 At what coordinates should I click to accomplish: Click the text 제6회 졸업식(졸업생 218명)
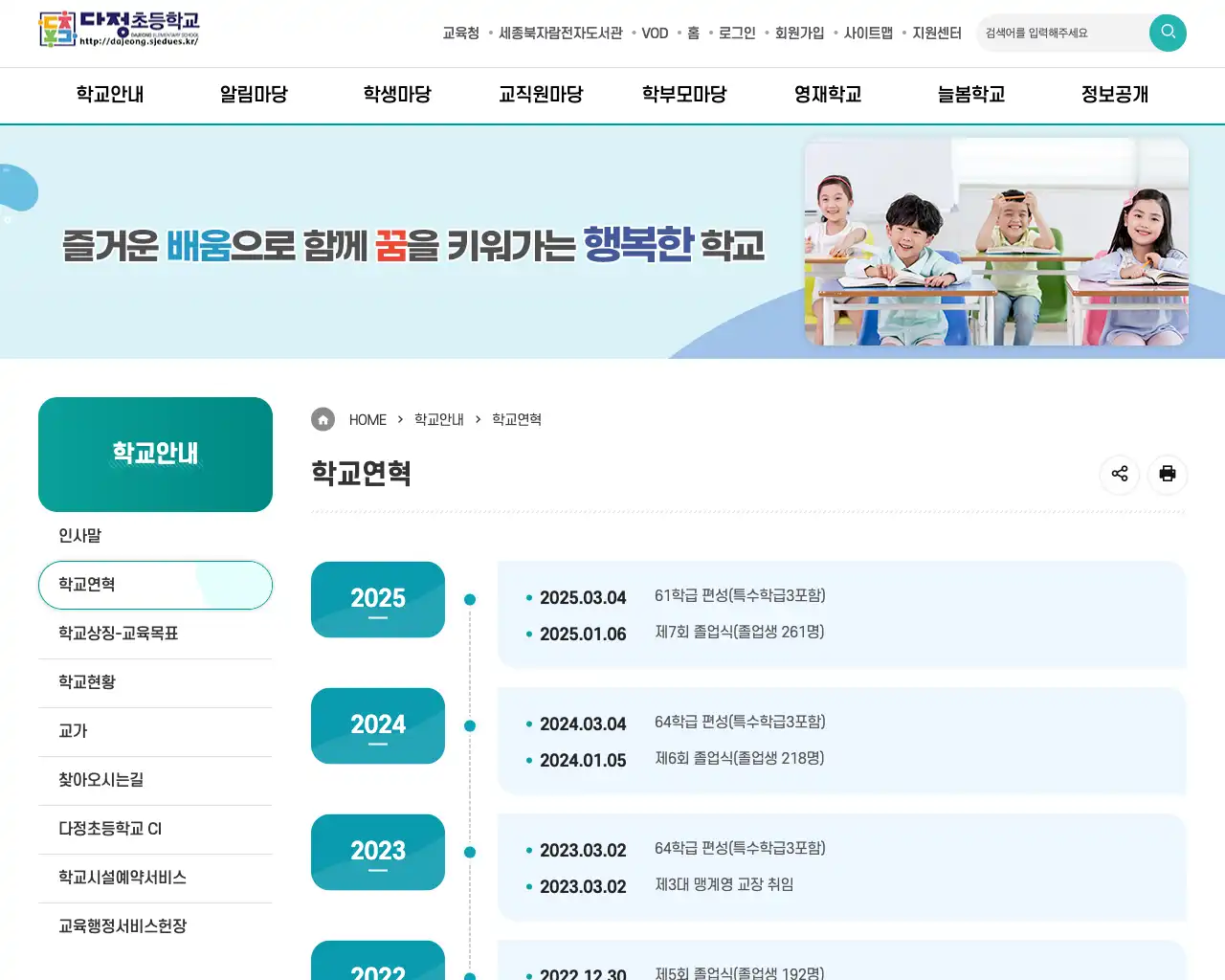pyautogui.click(x=740, y=758)
